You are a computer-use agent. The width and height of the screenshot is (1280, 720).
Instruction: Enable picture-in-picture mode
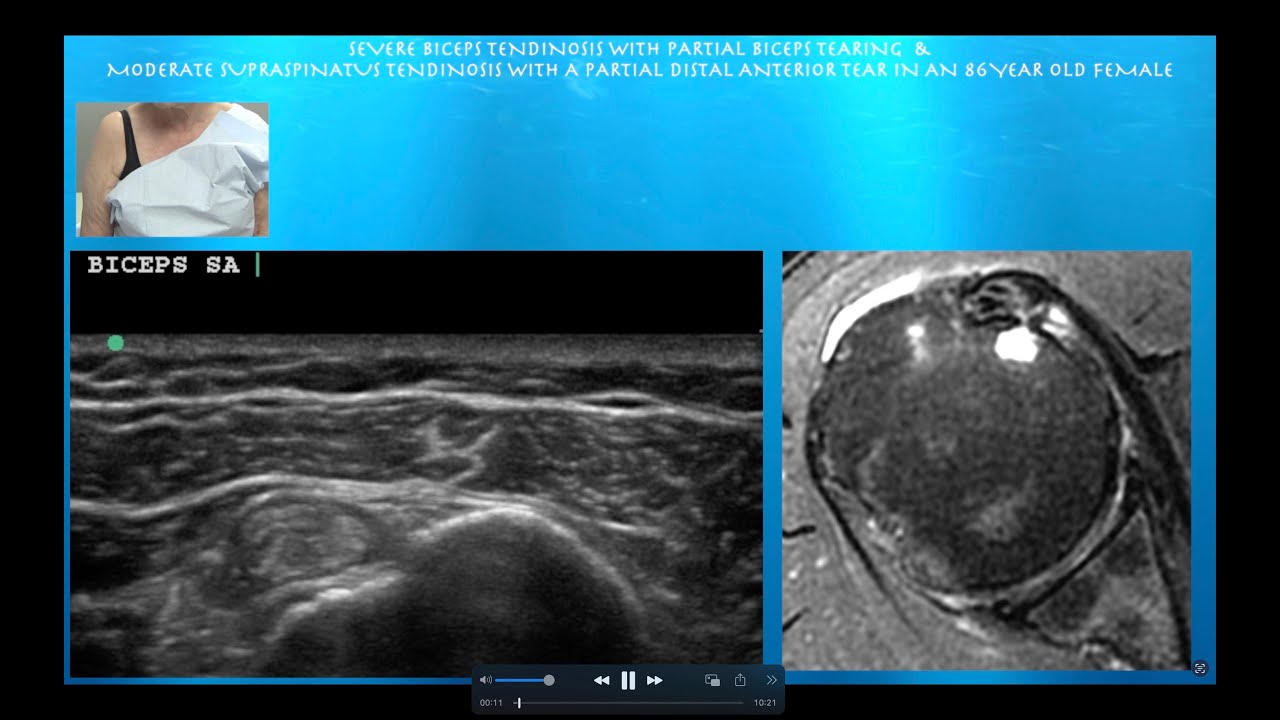click(712, 680)
